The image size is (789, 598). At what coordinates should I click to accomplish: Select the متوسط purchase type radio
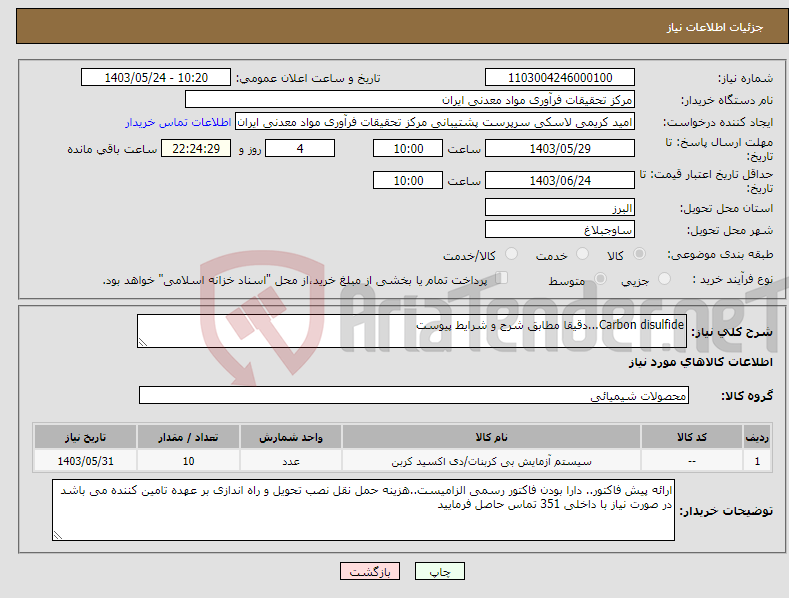[x=600, y=278]
